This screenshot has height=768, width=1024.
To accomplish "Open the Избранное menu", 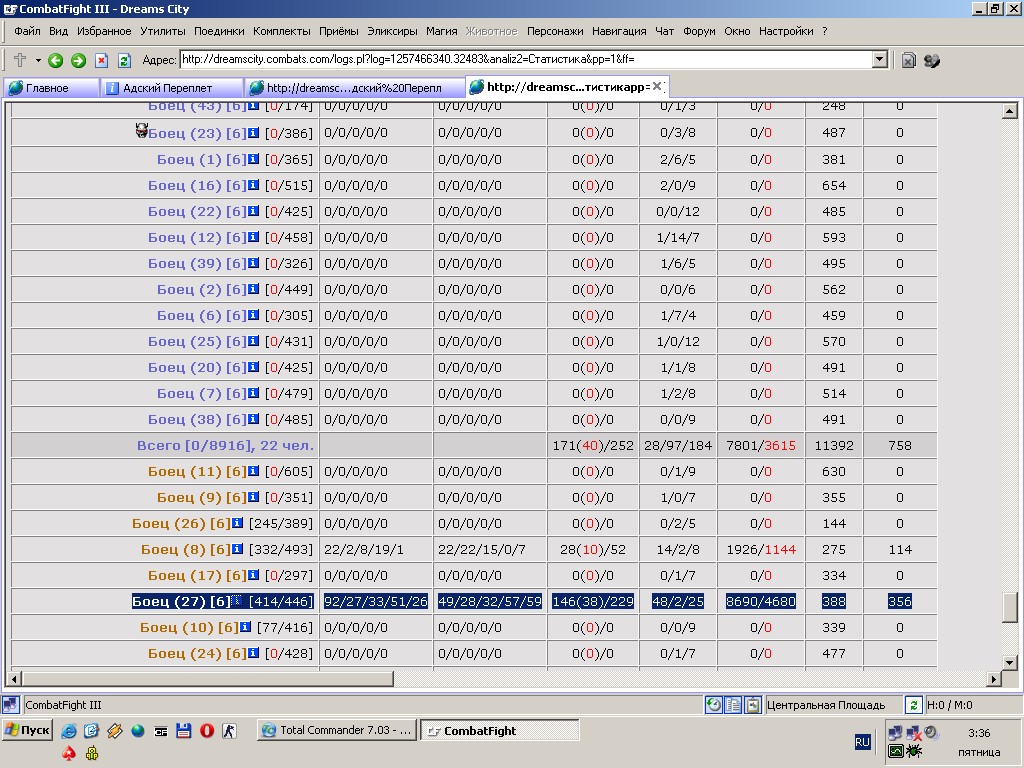I will pos(104,31).
